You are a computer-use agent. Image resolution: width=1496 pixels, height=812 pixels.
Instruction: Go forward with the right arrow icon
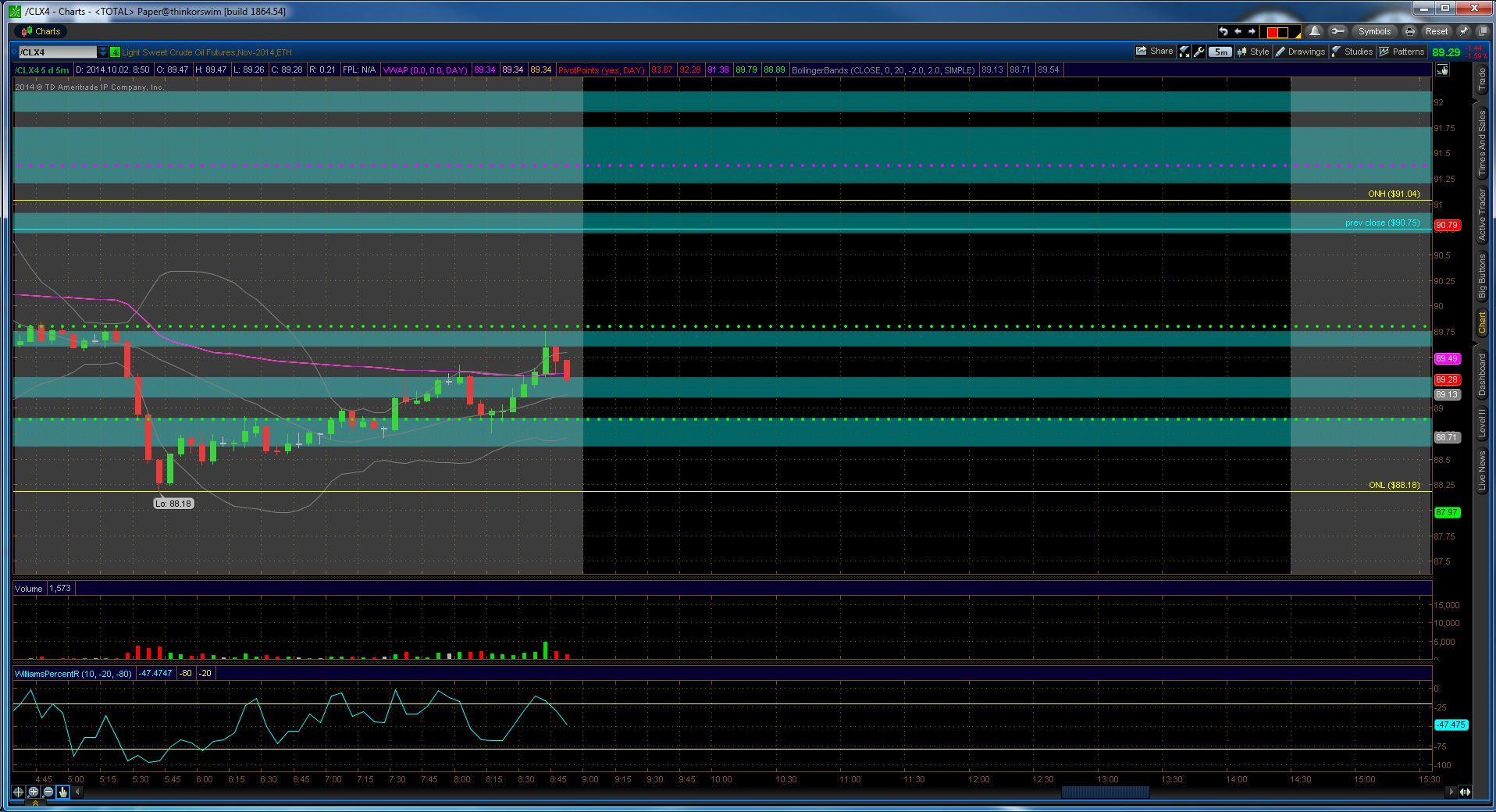1252,31
